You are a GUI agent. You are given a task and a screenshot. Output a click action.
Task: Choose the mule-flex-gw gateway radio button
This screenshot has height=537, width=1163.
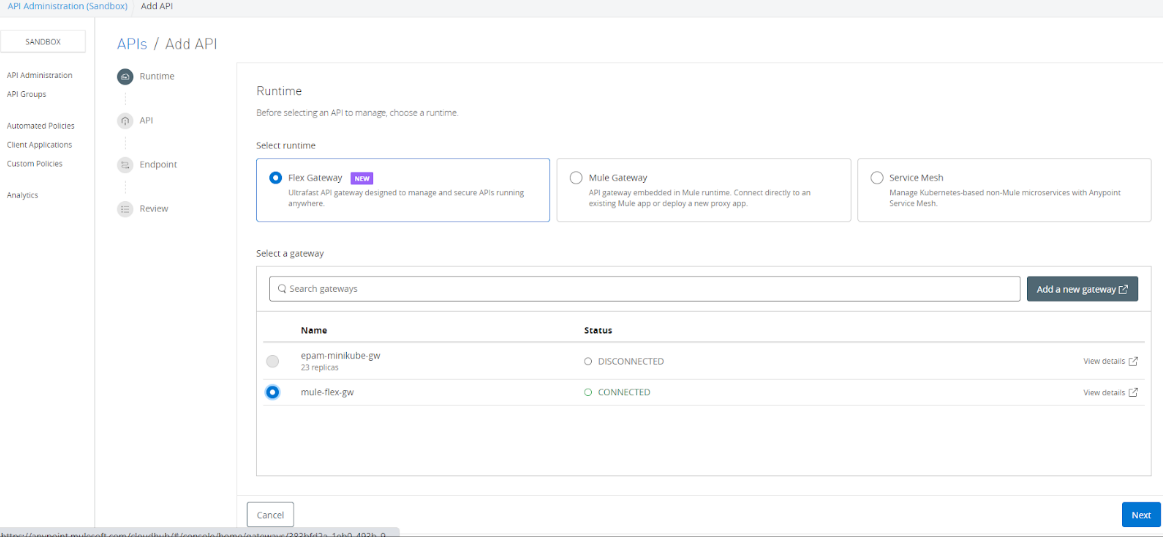(x=273, y=393)
